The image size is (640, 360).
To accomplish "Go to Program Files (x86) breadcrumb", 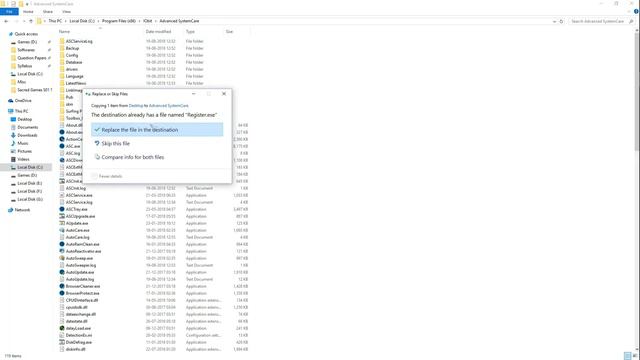I will click(119, 21).
